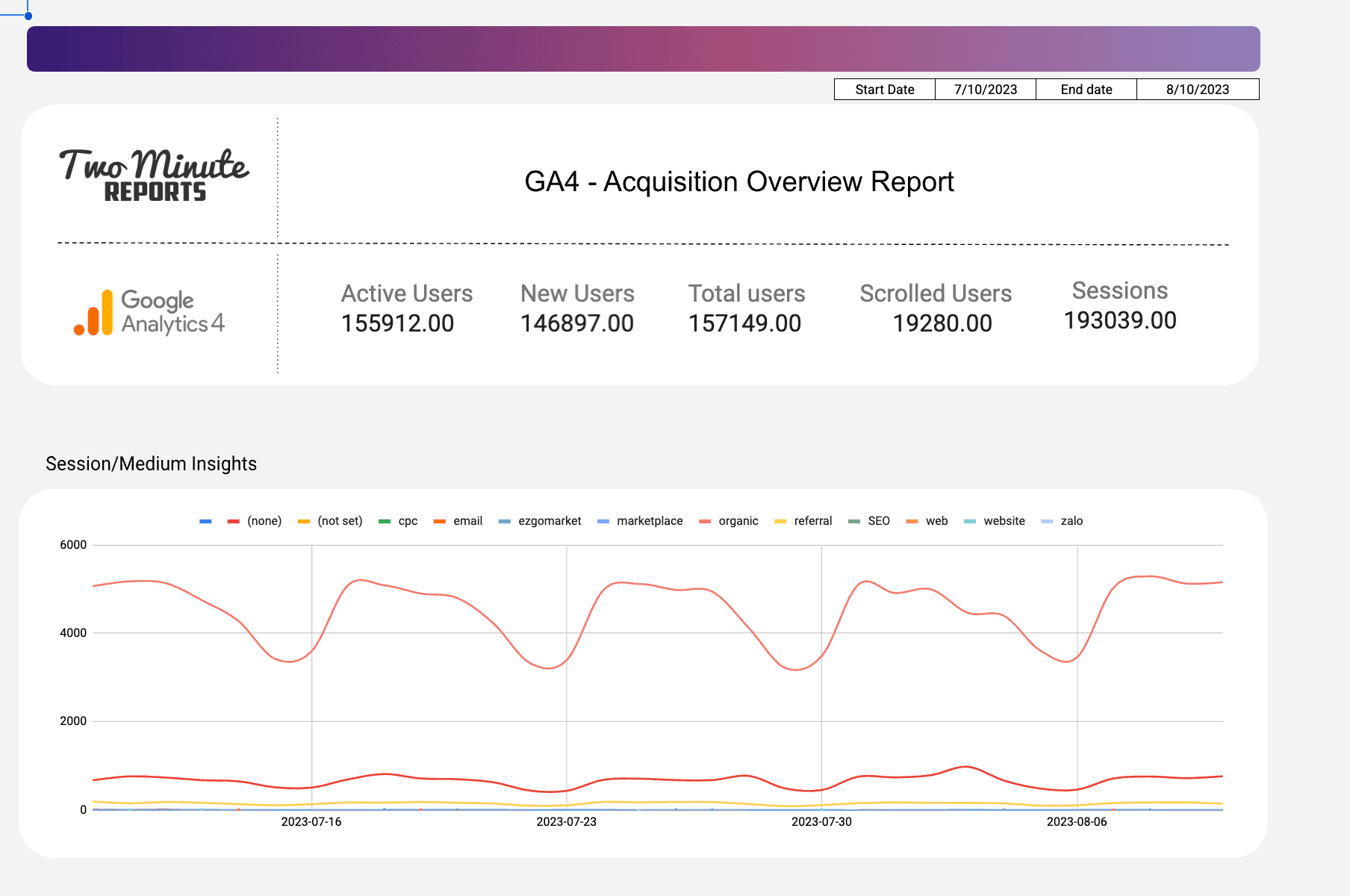Click the Active Users metric value
Screen dimensions: 1350x896
397,323
